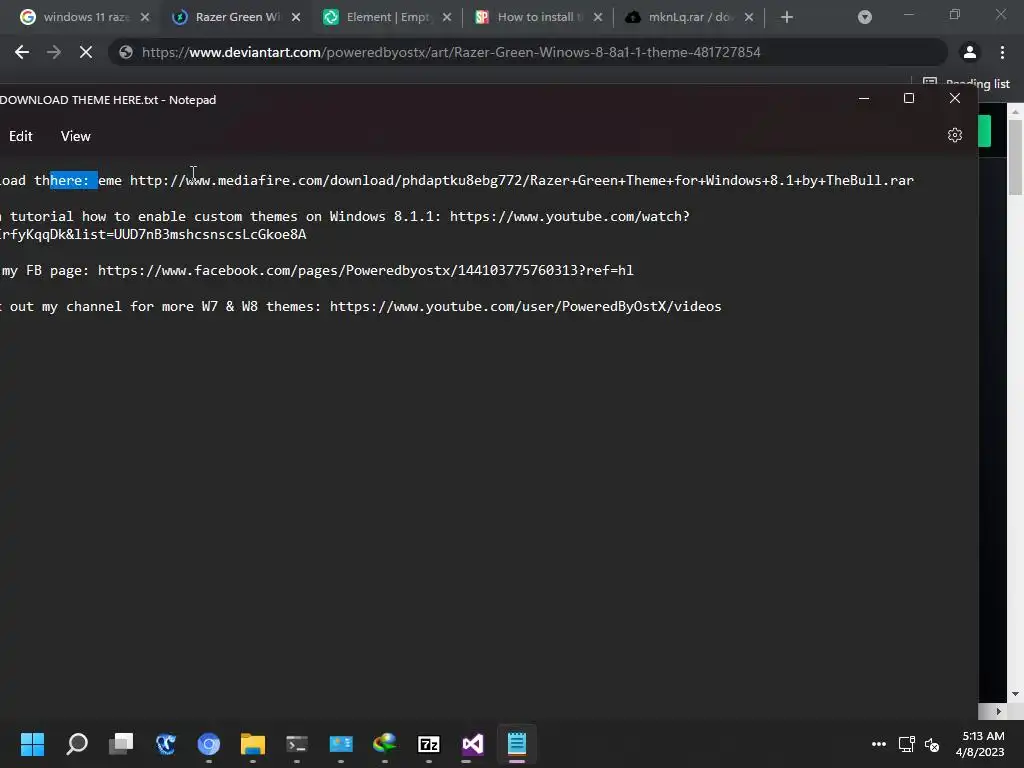Open the View menu in Notepad
The image size is (1024, 768).
point(76,136)
